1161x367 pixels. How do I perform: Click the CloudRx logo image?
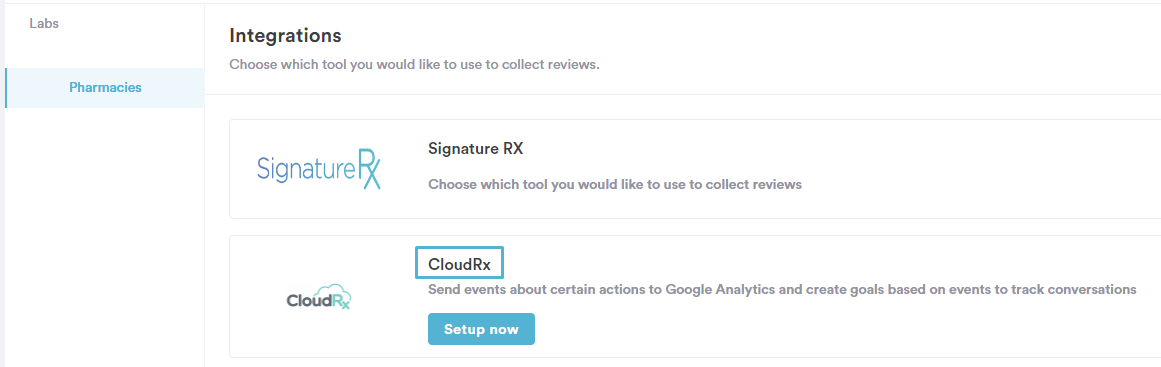click(318, 297)
